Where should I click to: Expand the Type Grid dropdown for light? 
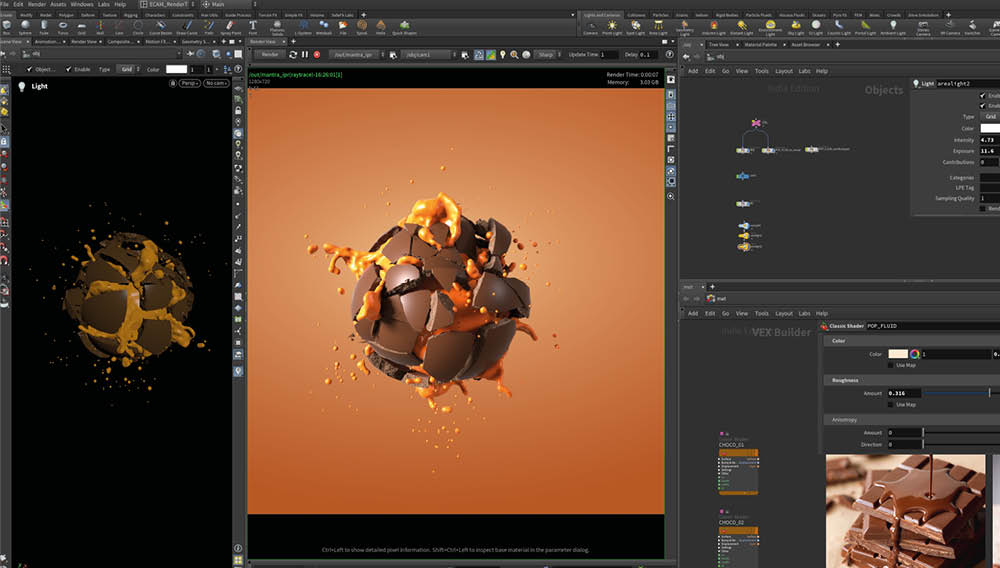(127, 69)
